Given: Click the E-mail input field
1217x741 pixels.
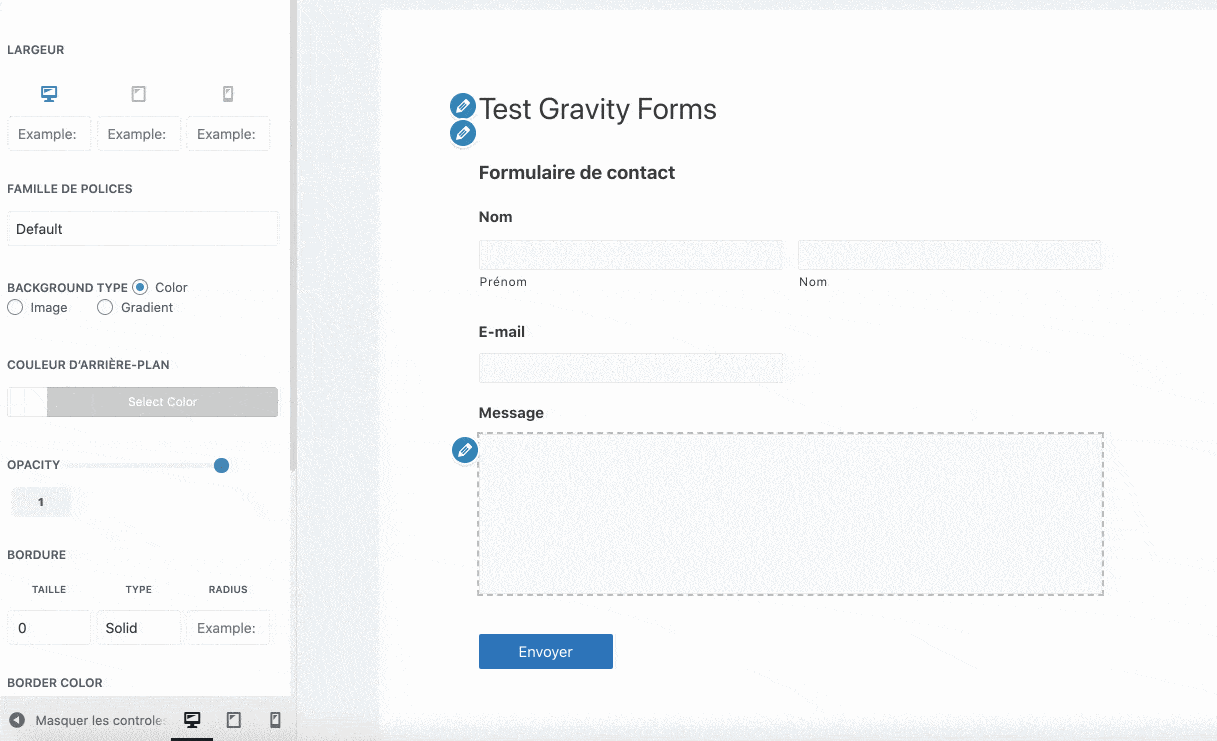Looking at the screenshot, I should 631,368.
